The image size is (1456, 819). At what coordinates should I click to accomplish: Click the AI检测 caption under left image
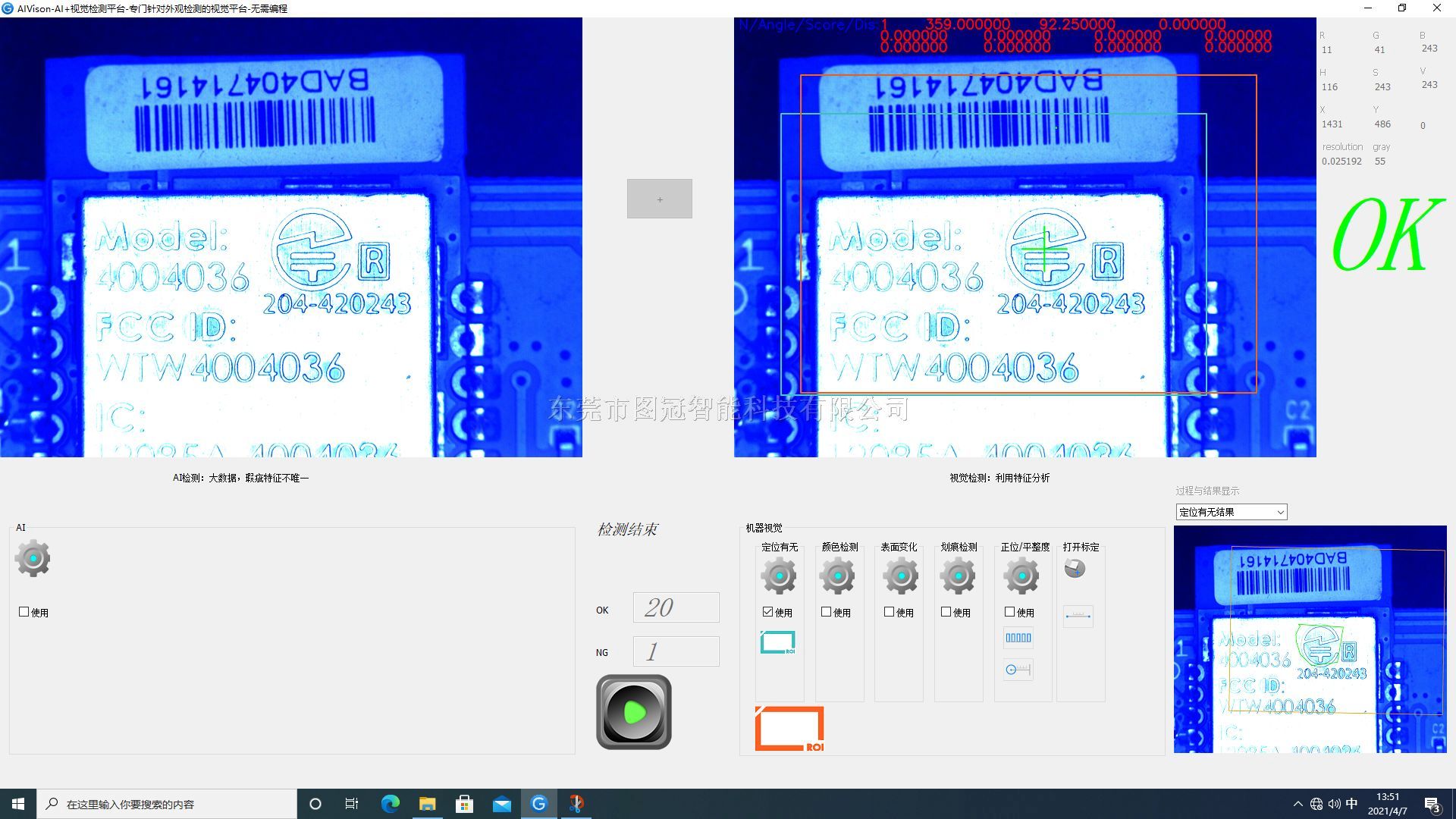coord(240,478)
